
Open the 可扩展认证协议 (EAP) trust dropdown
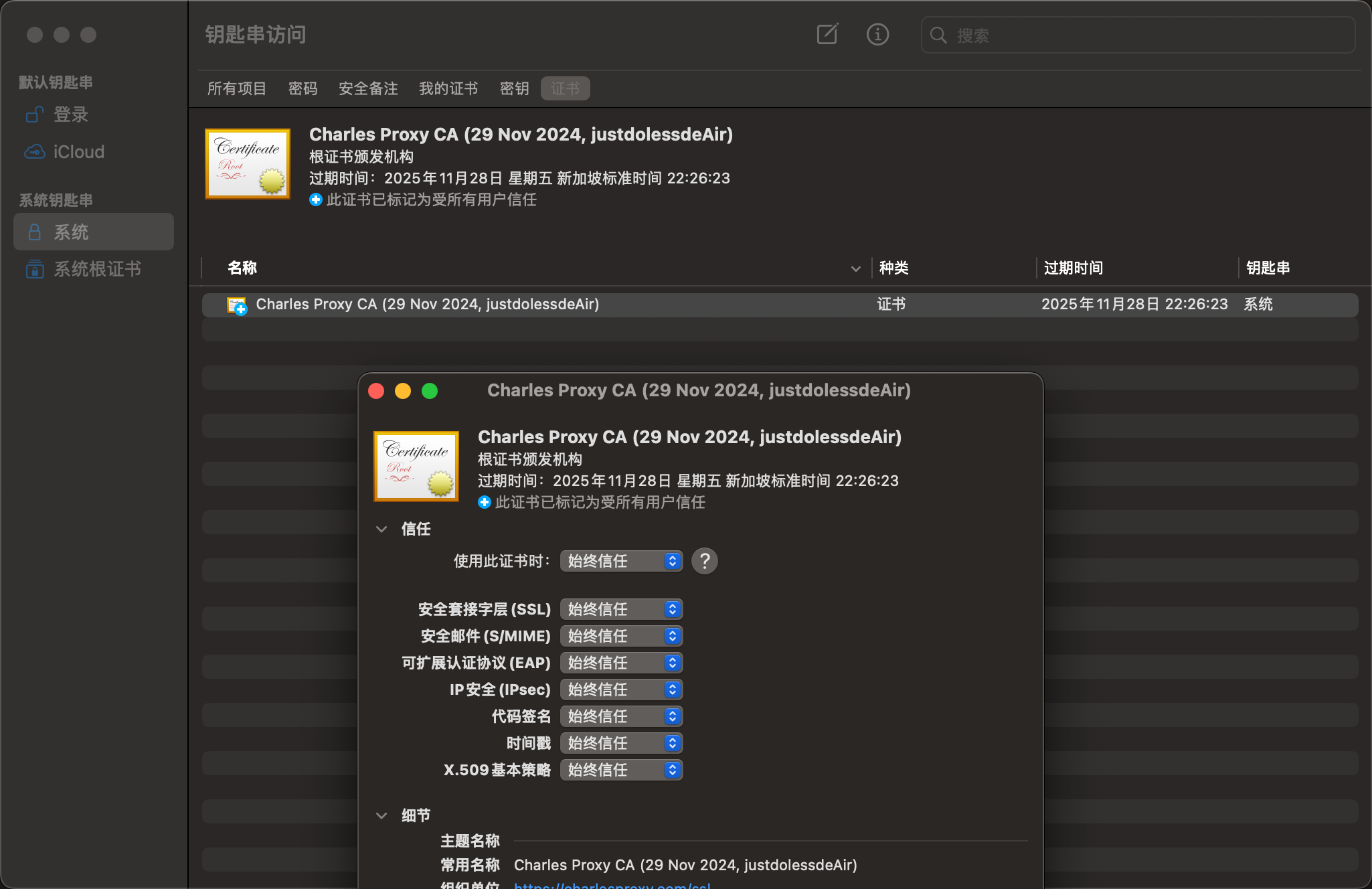tap(622, 663)
